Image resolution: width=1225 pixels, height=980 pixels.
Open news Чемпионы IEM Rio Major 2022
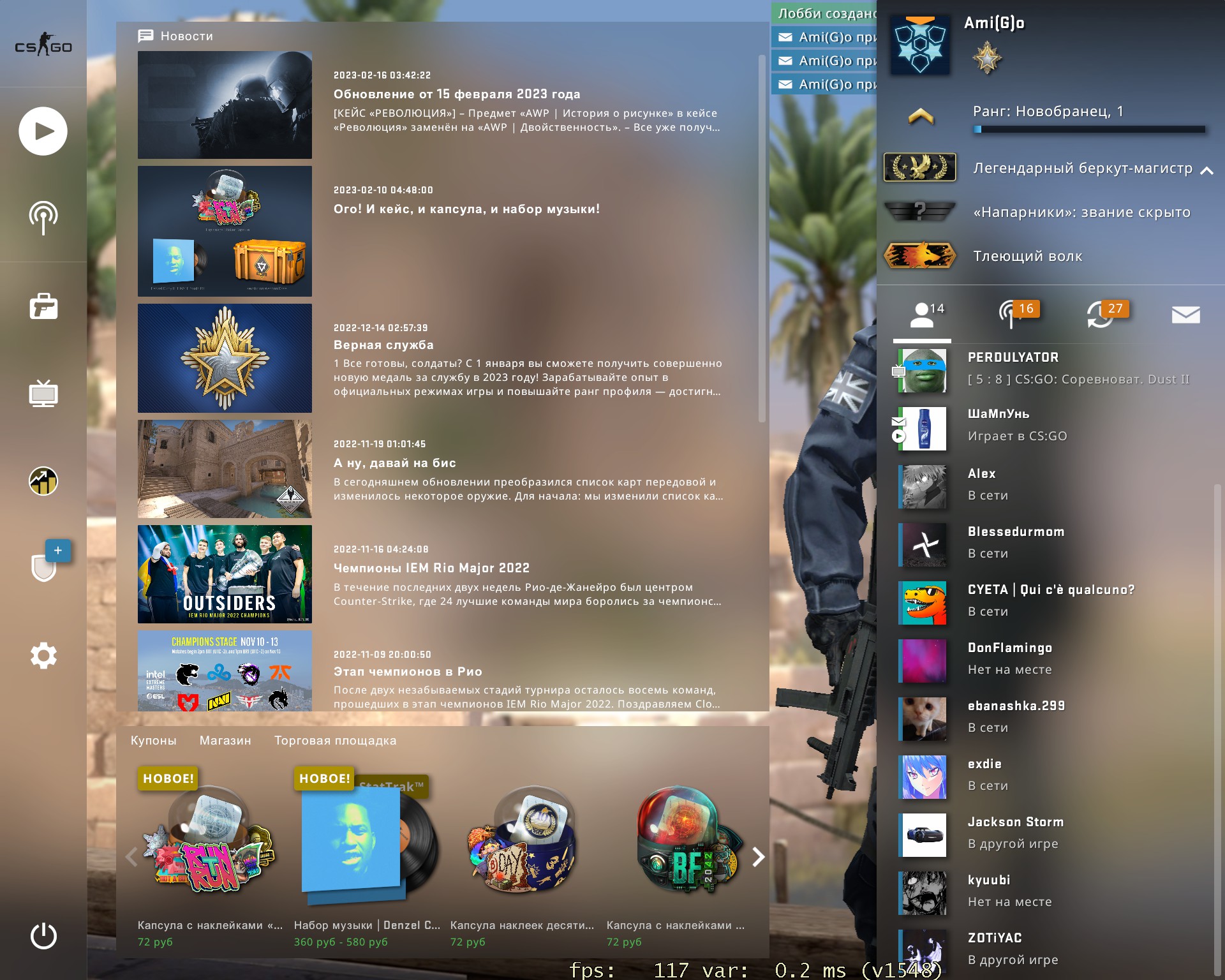click(x=431, y=568)
